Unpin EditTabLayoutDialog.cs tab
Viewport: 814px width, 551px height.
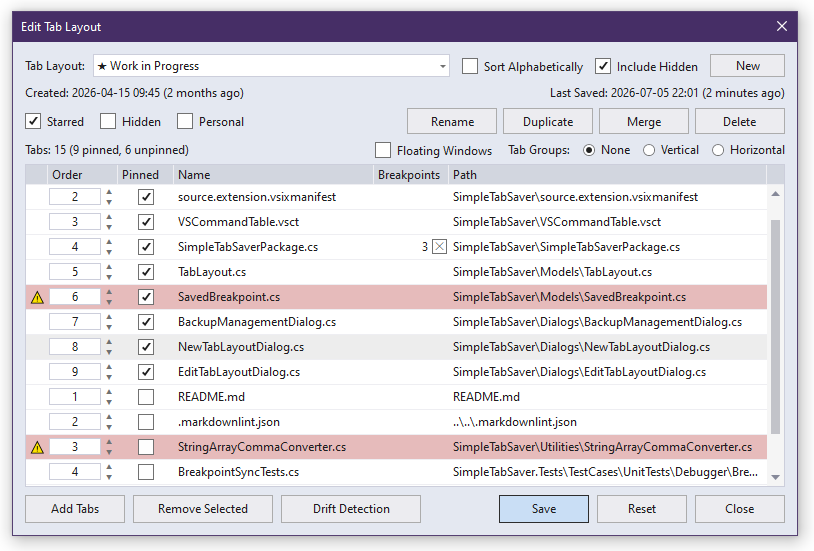pos(146,372)
